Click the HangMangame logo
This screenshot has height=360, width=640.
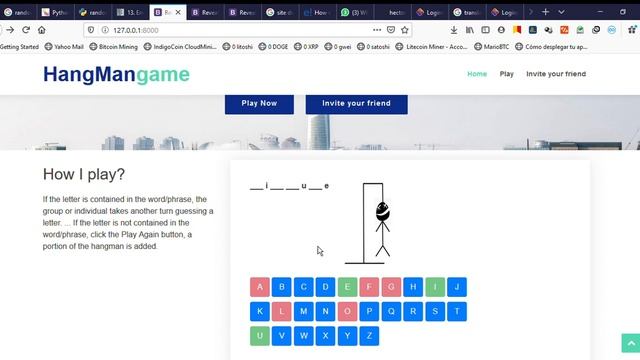116,75
